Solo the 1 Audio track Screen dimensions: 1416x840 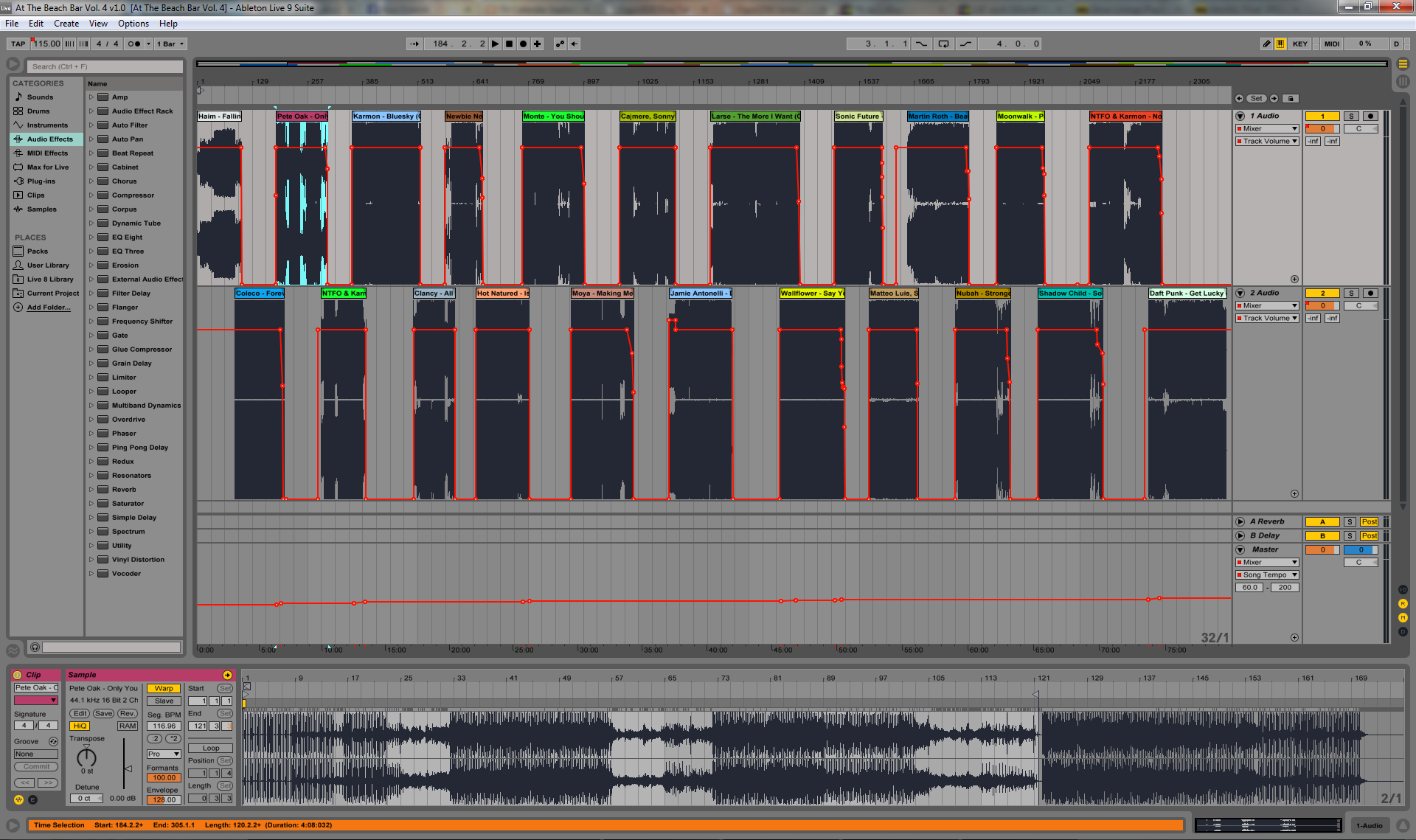coord(1351,117)
